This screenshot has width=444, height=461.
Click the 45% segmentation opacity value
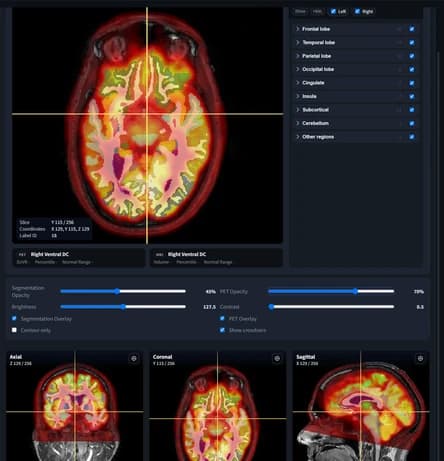point(211,292)
